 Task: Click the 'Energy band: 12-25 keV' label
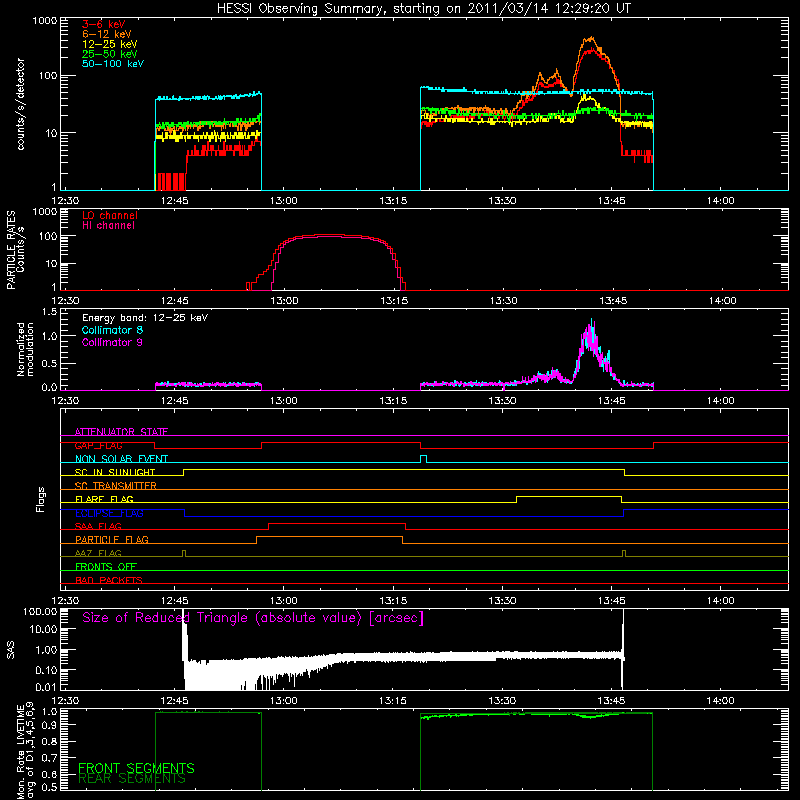click(x=145, y=318)
